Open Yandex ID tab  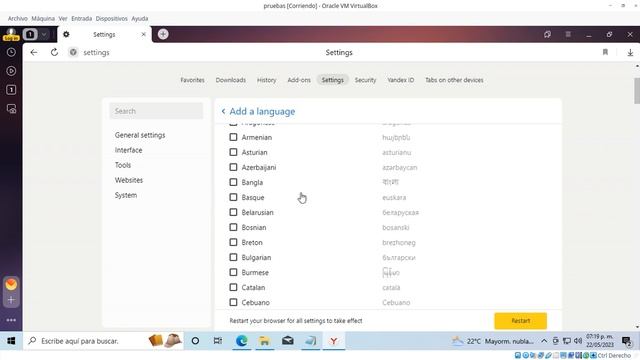400,80
